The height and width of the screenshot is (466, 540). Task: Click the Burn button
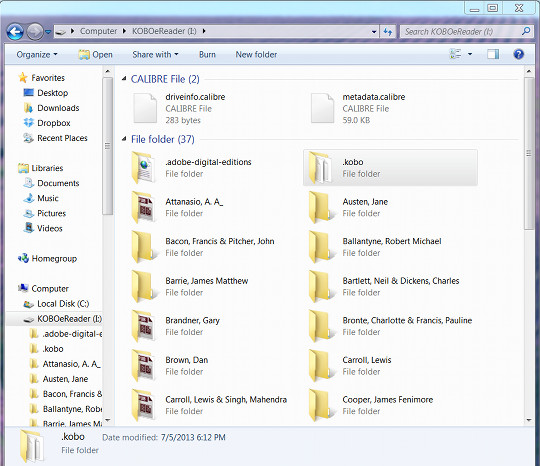pyautogui.click(x=207, y=54)
